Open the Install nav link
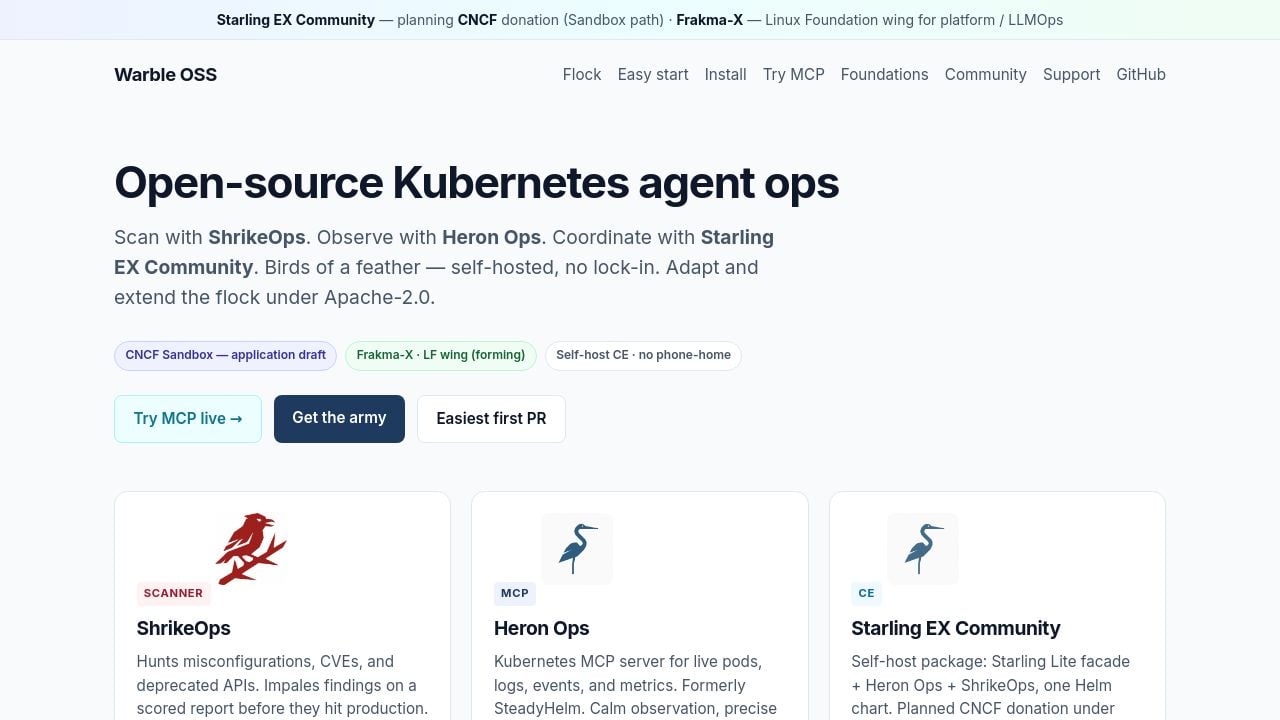 click(x=726, y=74)
